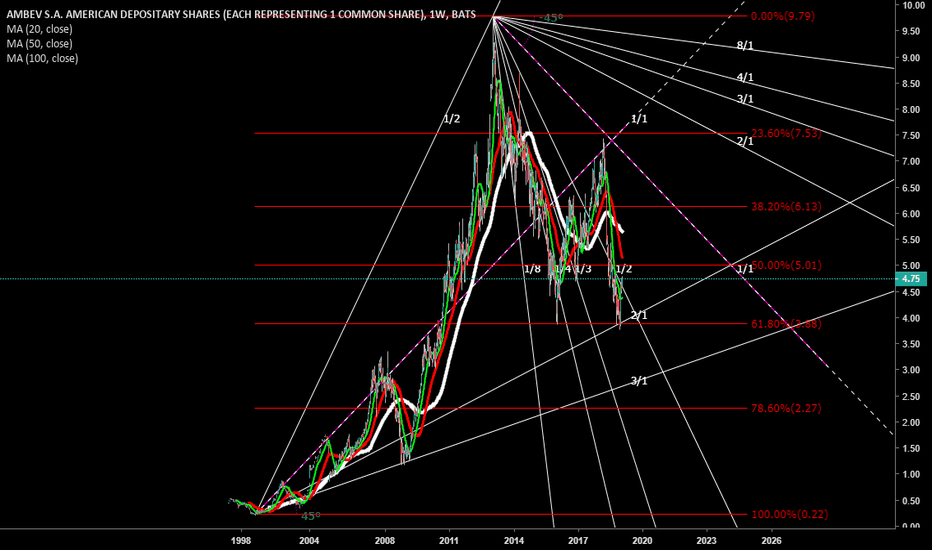
Task: Click the 0.50 price axis value
Action: 913,501
